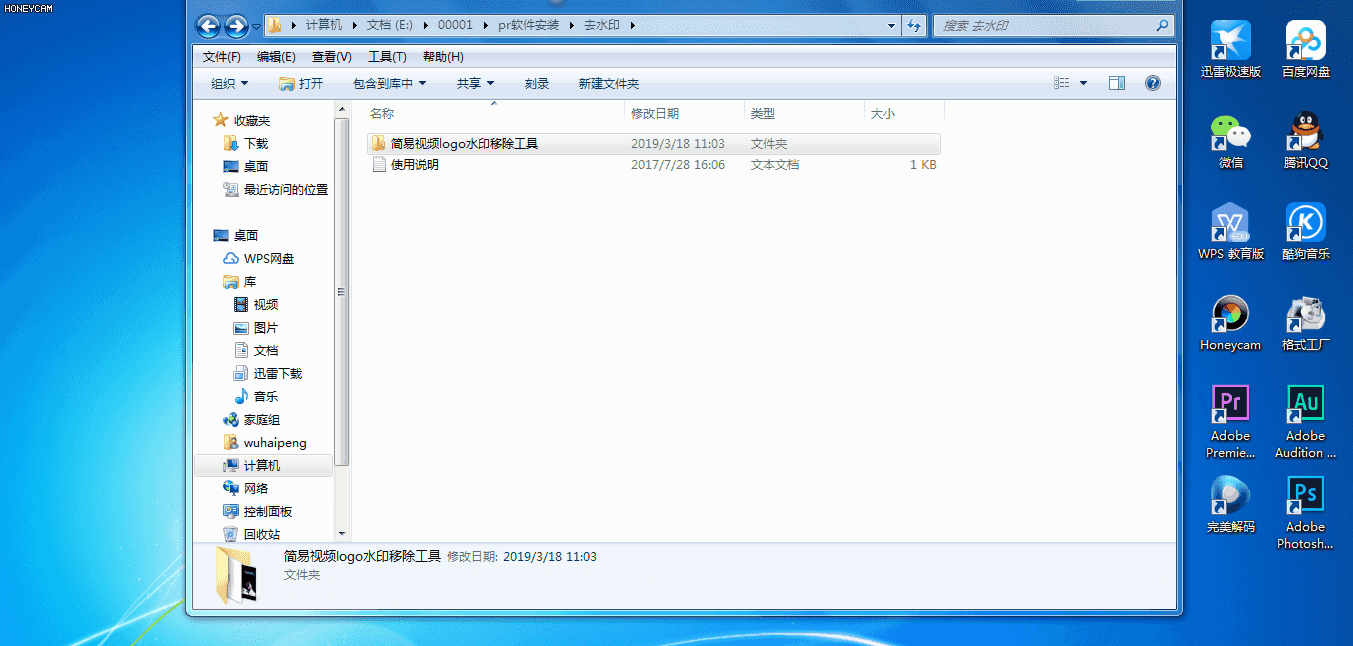Select 回收站 in navigation pane

252,534
